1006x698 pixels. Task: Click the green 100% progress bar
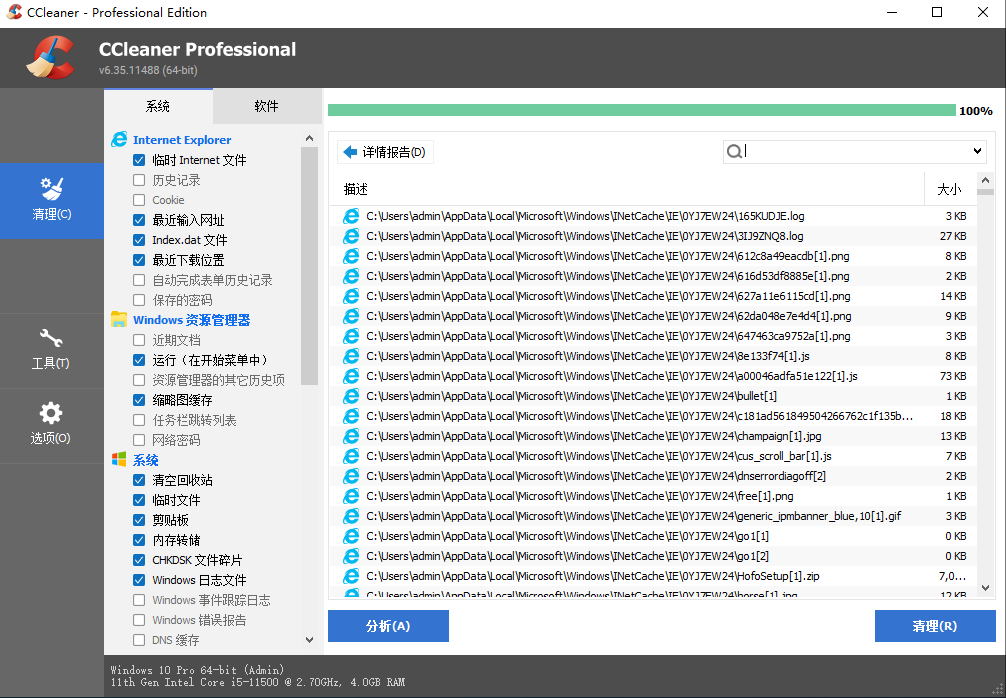(x=642, y=110)
